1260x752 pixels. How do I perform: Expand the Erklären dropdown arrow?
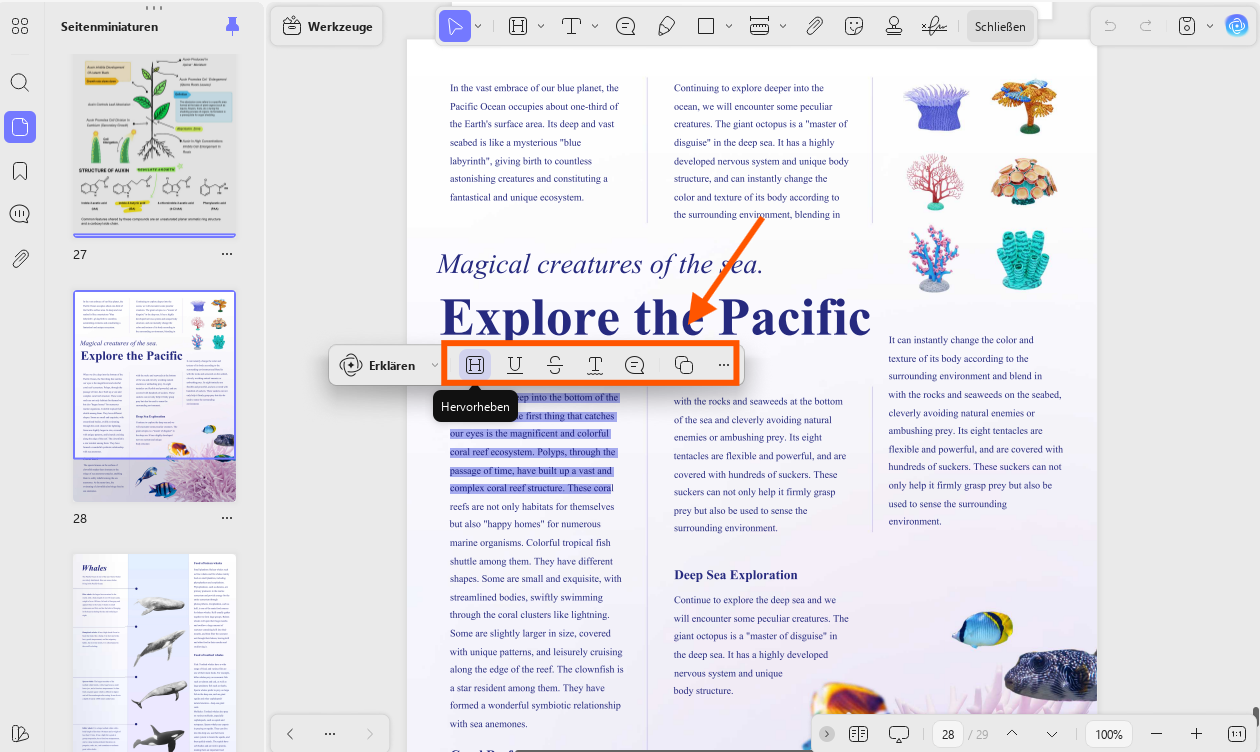coord(434,366)
